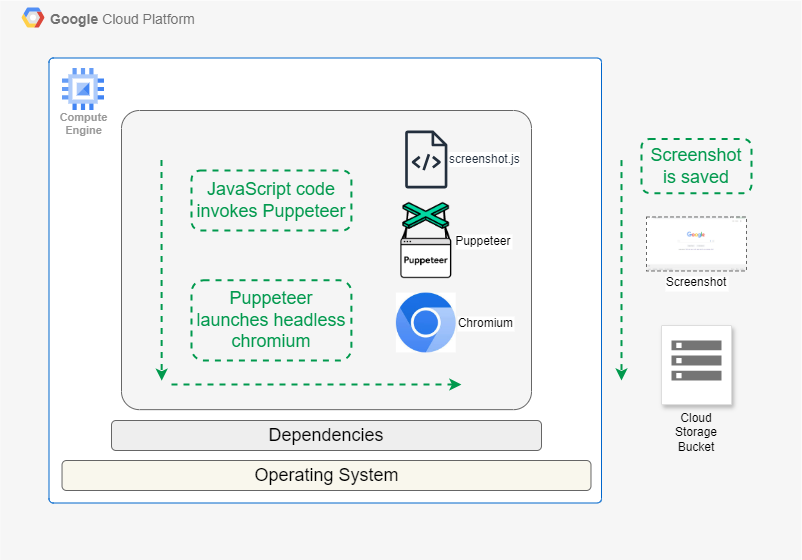The image size is (802, 560).
Task: Click the 'Google Cloud Platform' title text
Action: tap(122, 19)
